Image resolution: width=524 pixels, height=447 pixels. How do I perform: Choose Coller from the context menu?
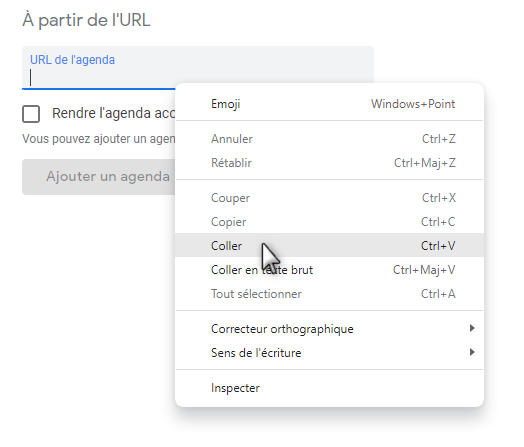click(x=330, y=246)
